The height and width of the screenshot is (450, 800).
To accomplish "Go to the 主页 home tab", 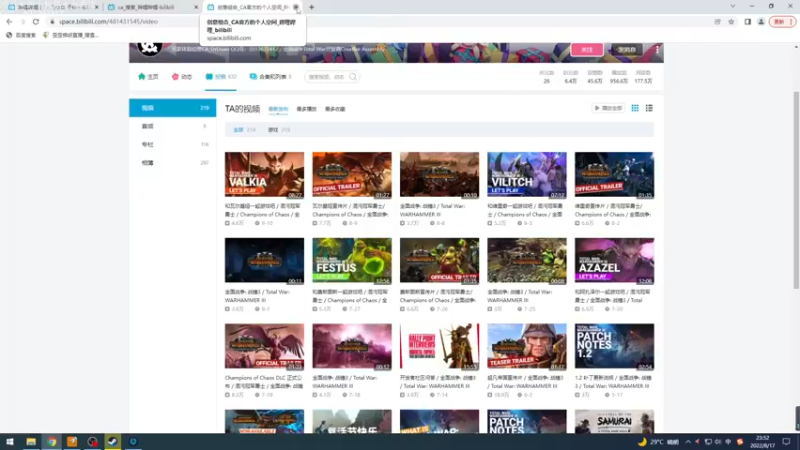I will (x=148, y=77).
